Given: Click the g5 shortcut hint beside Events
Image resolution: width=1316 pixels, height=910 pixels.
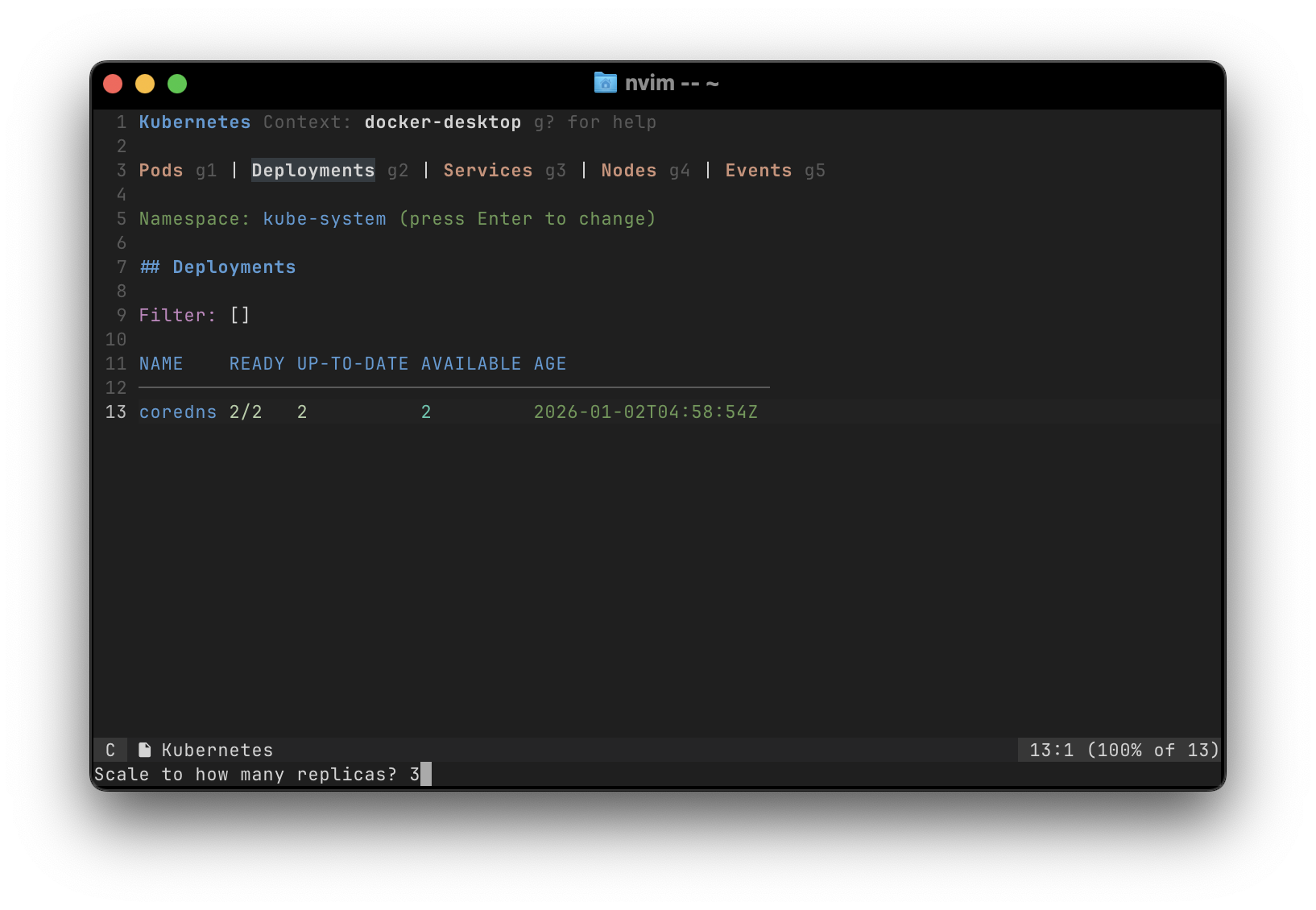Looking at the screenshot, I should tap(815, 171).
